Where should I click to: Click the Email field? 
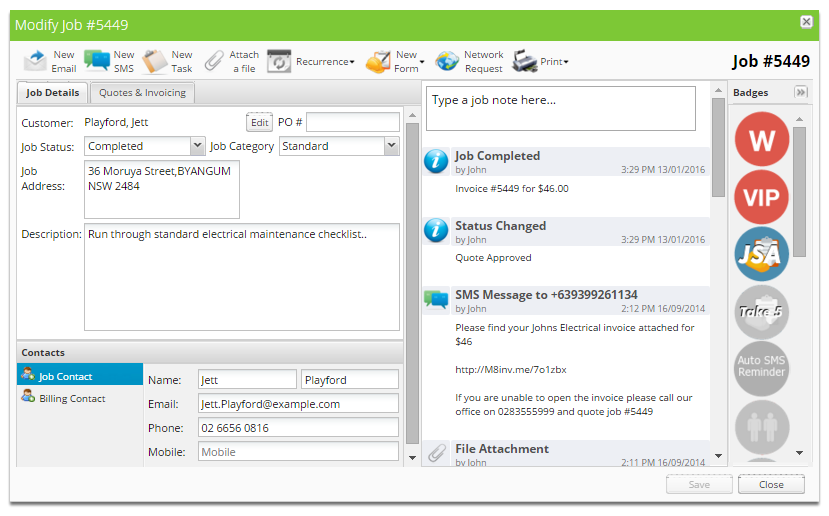pos(298,403)
